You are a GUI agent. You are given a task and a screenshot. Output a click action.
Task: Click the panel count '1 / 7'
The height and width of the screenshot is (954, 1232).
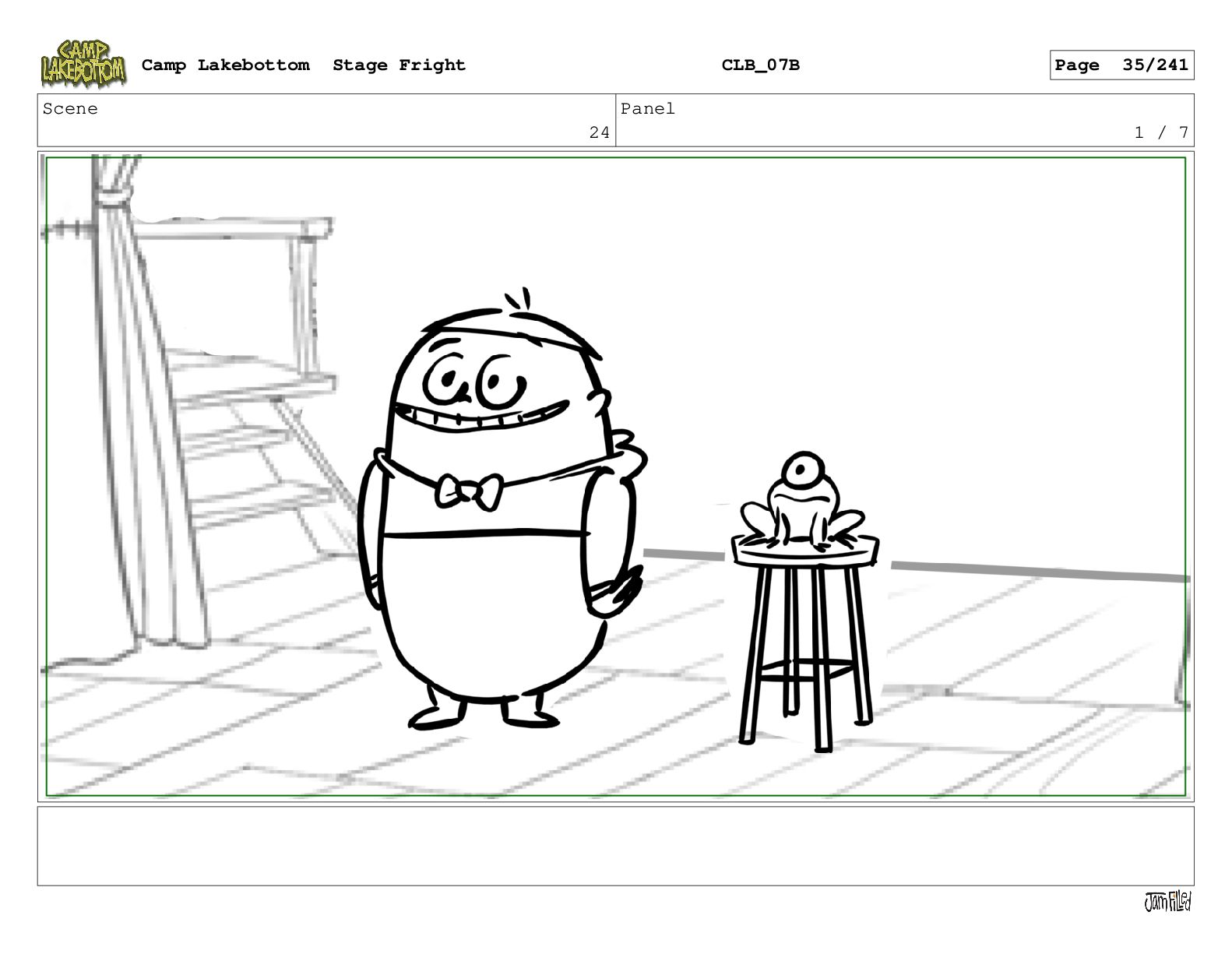(x=1161, y=132)
